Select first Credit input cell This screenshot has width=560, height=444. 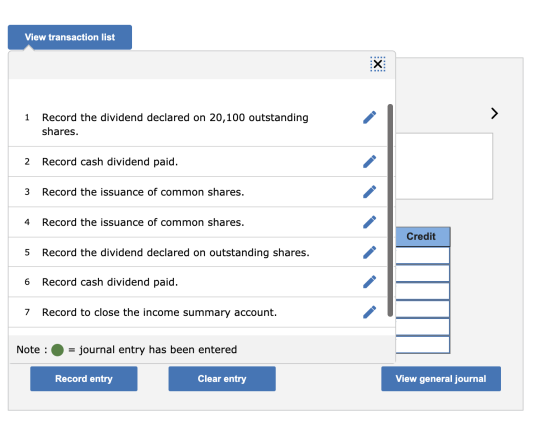(422, 255)
